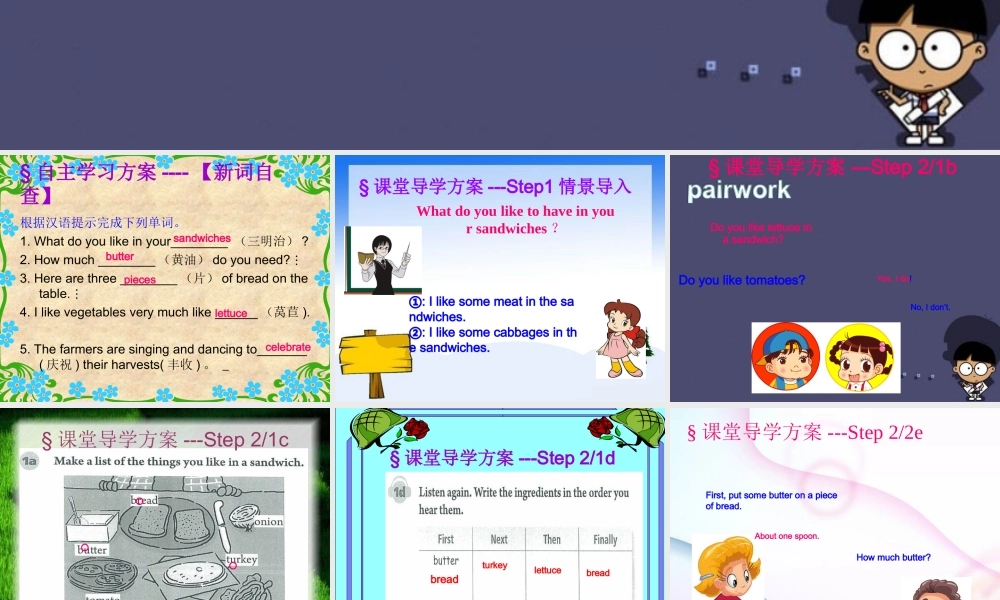Click the teacher at blackboard illustration
This screenshot has width=1000, height=600.
tap(385, 260)
